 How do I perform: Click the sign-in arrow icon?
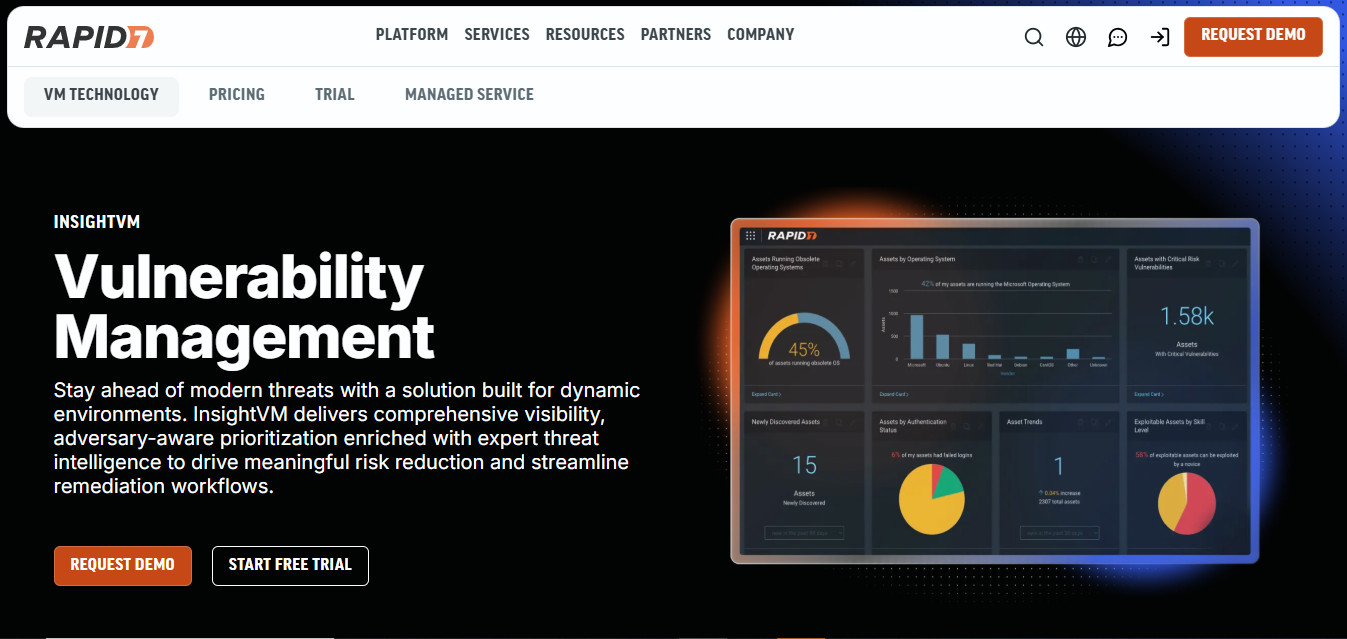click(x=1159, y=36)
